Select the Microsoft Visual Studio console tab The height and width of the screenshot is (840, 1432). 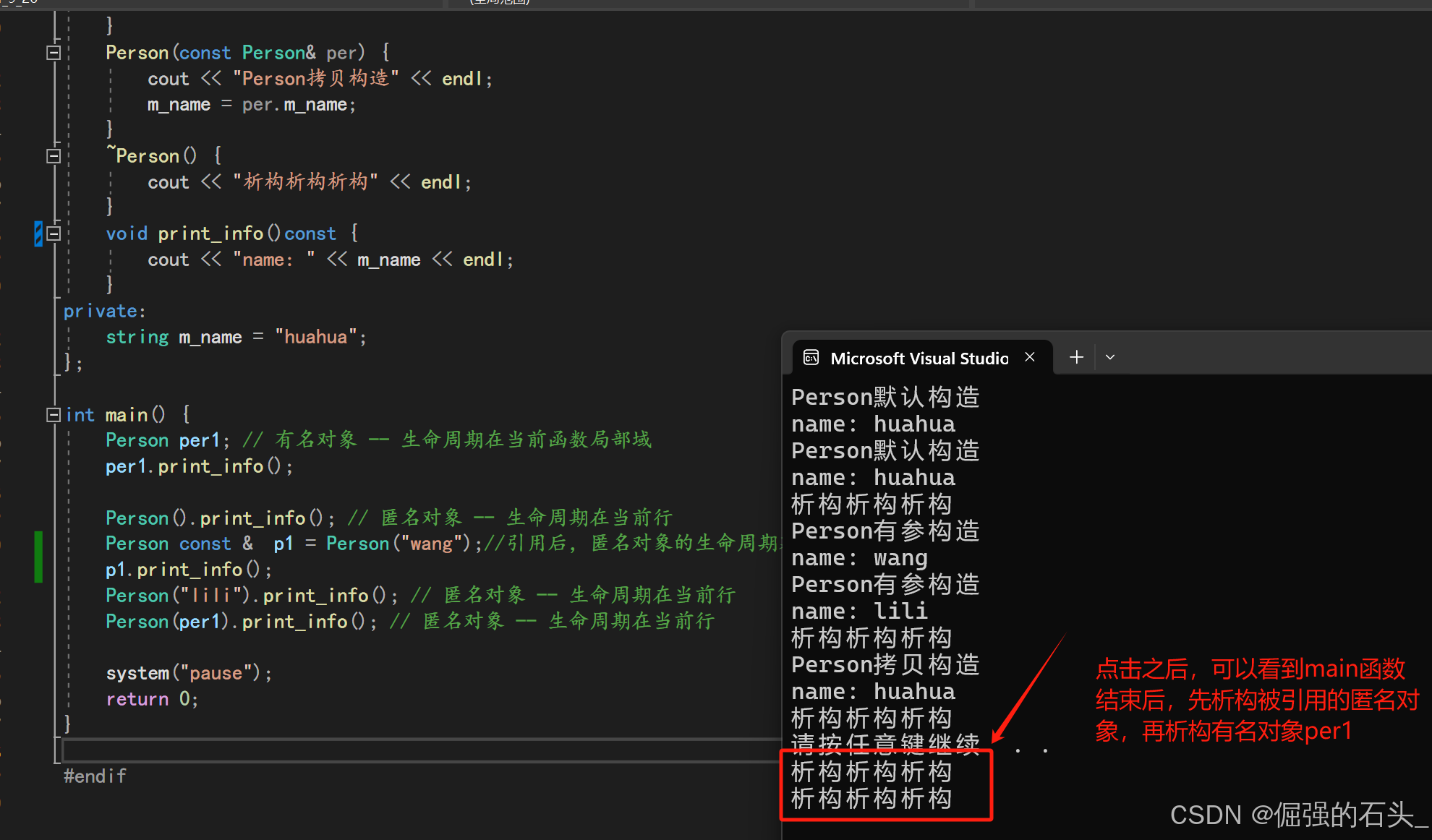click(x=919, y=359)
